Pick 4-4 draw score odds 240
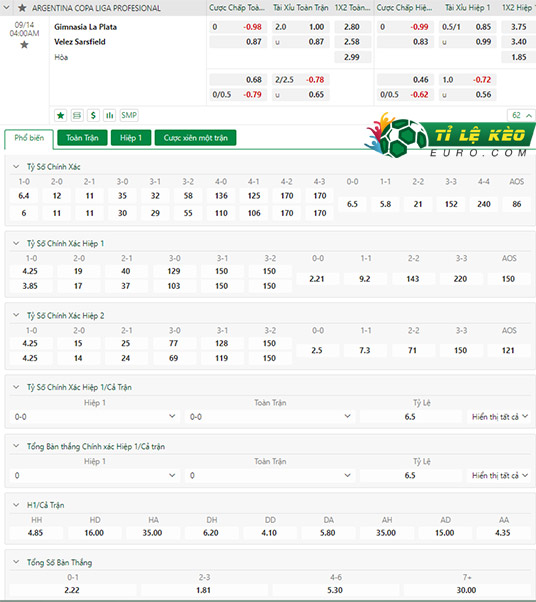 click(484, 204)
